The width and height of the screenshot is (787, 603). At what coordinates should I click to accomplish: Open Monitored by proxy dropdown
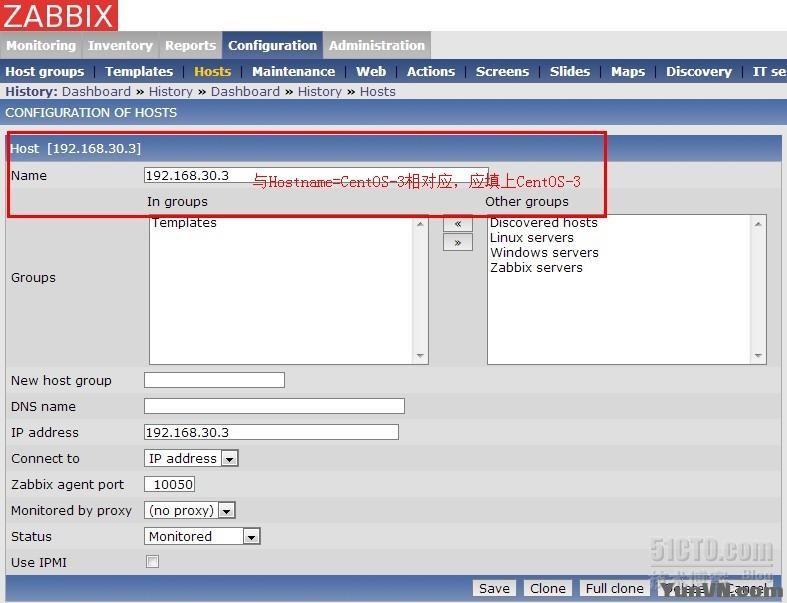click(x=190, y=510)
